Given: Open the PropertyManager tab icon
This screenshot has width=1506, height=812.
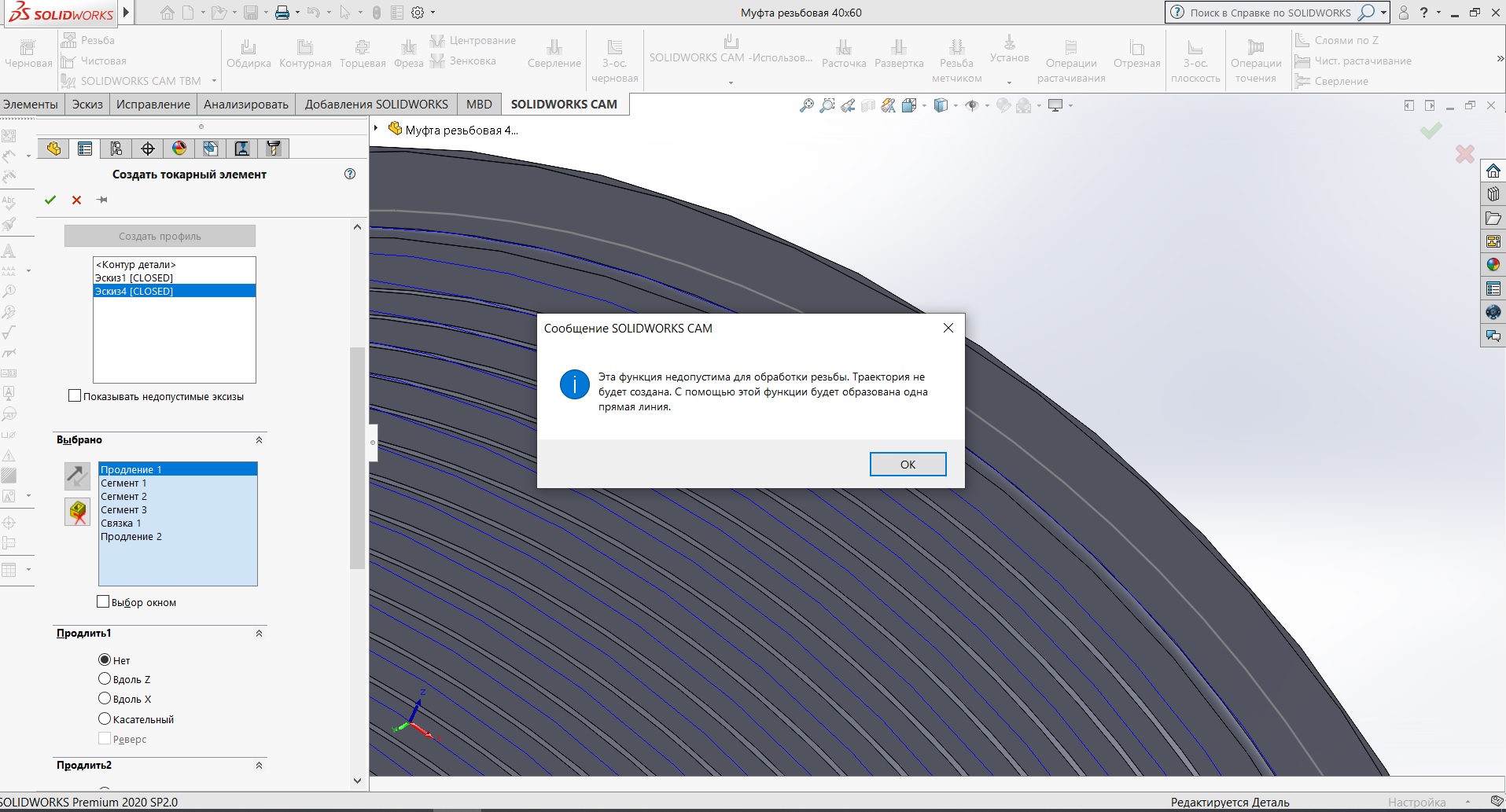Looking at the screenshot, I should click(x=85, y=149).
